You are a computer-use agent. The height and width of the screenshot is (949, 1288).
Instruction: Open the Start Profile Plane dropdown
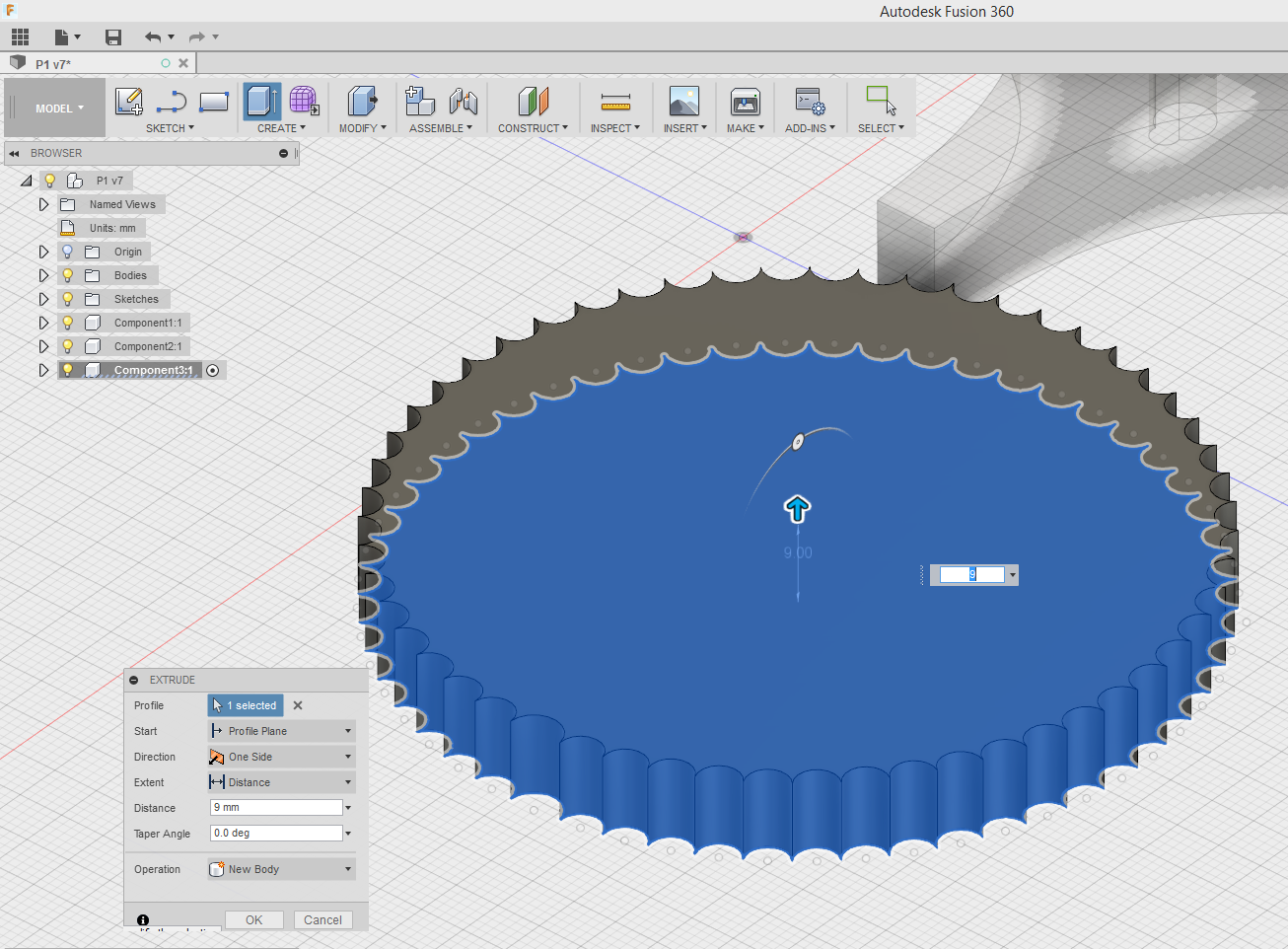(281, 731)
